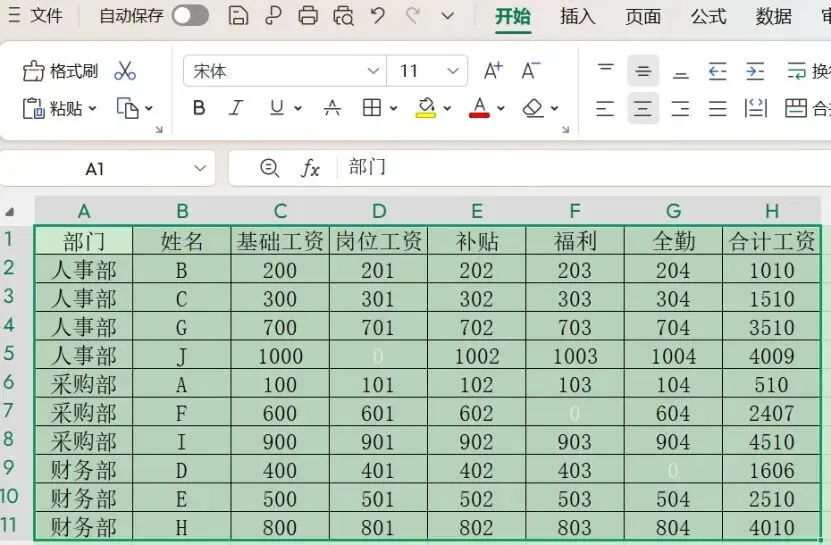This screenshot has width=831, height=545.
Task: Open the 公式 ribbon tab
Action: click(708, 16)
